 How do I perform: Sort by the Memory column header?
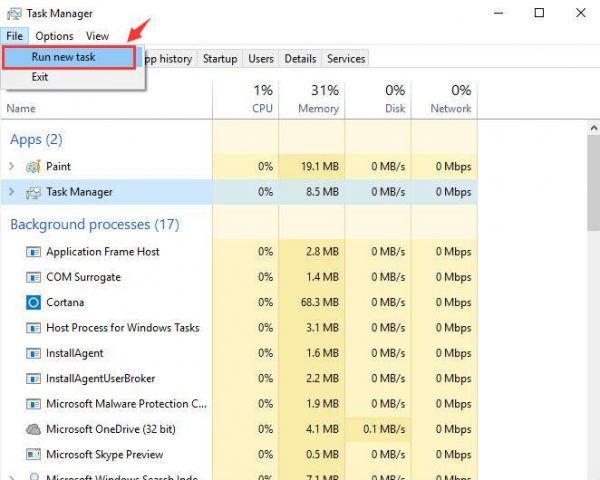click(x=312, y=100)
